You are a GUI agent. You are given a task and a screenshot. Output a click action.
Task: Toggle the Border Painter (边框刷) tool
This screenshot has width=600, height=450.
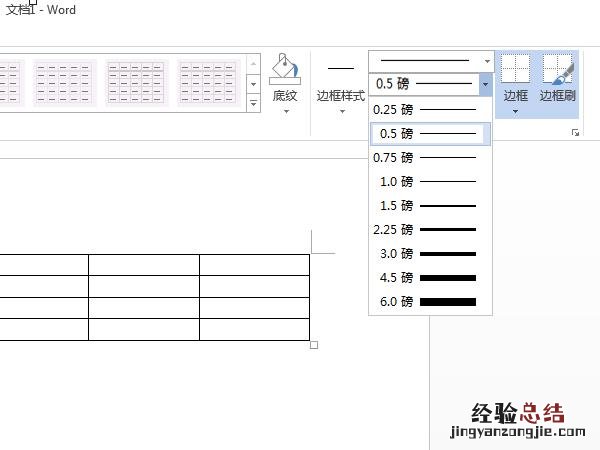[558, 77]
